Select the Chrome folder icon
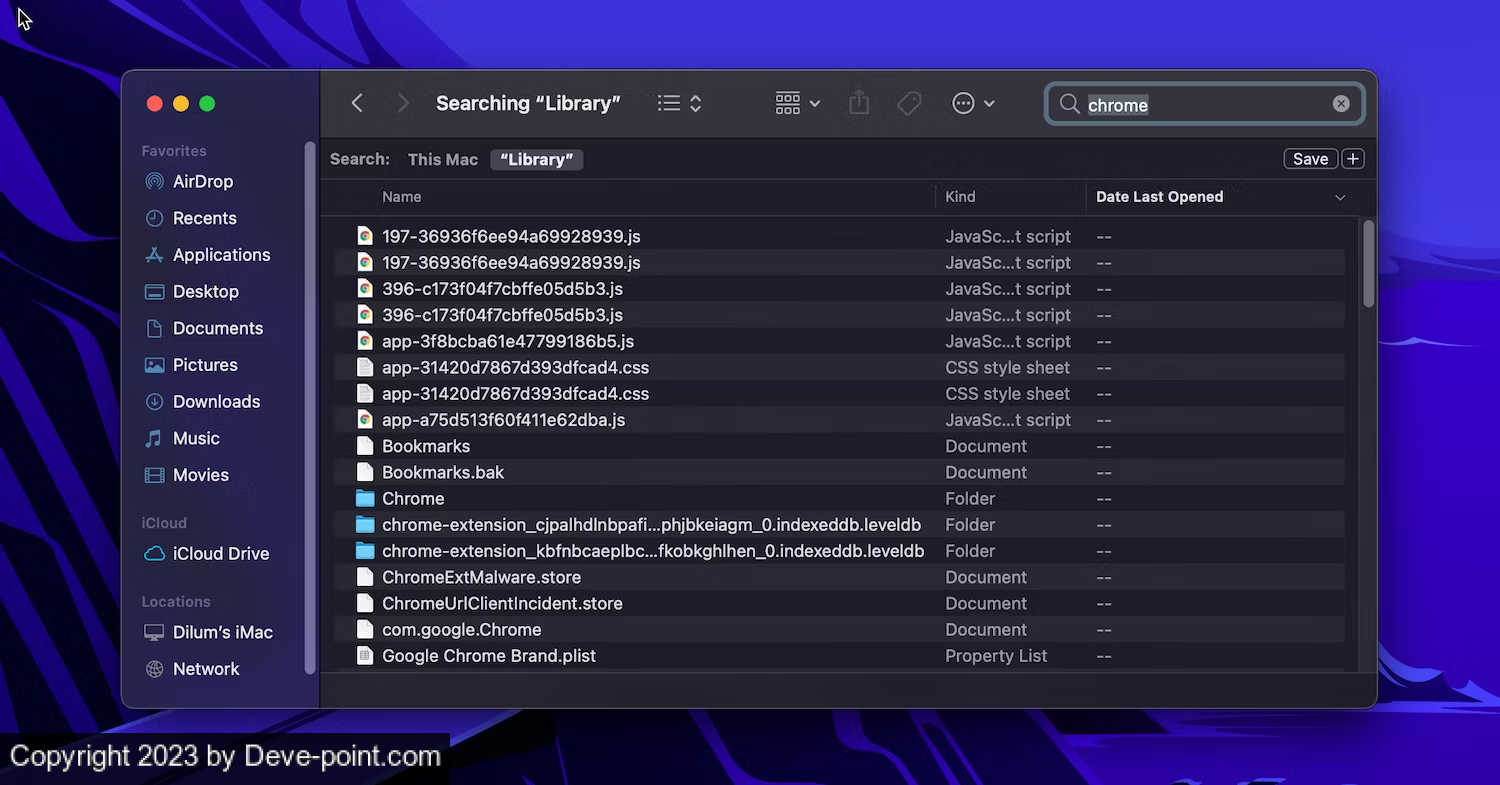1500x785 pixels. click(365, 499)
